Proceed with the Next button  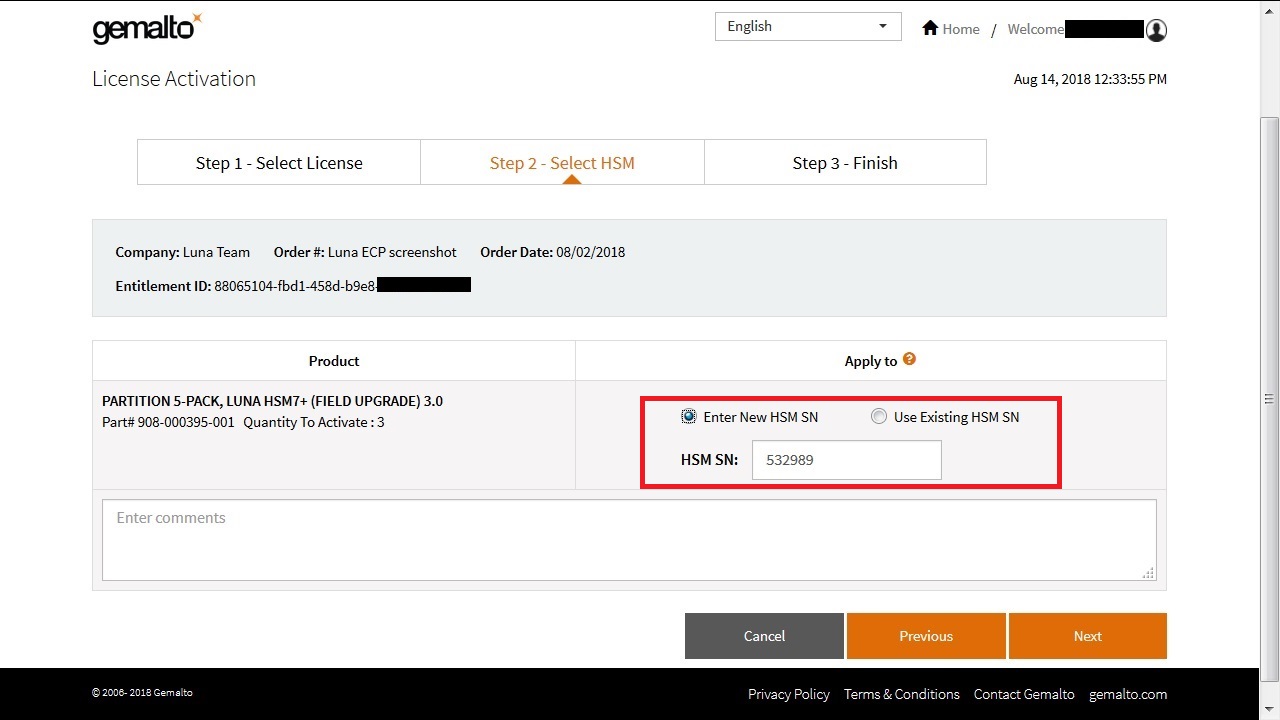click(x=1087, y=636)
